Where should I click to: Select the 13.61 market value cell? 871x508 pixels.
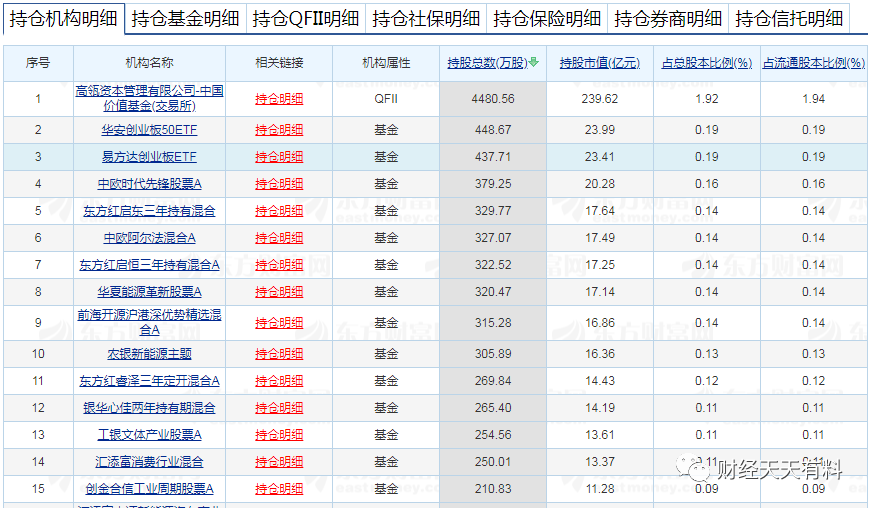599,435
